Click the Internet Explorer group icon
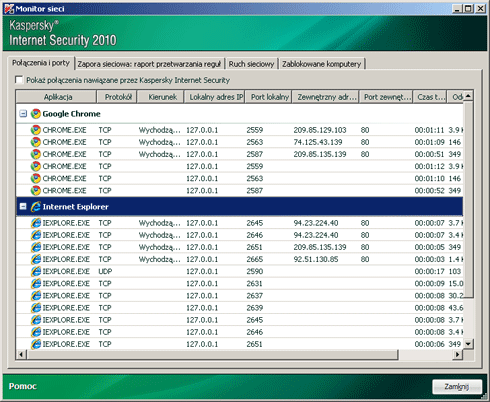Viewport: 490px width, 402px height. point(36,207)
